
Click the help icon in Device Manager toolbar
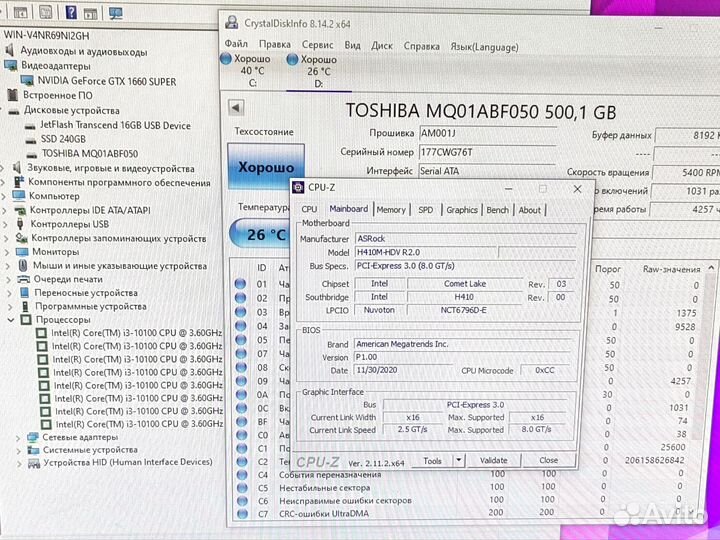[71, 12]
